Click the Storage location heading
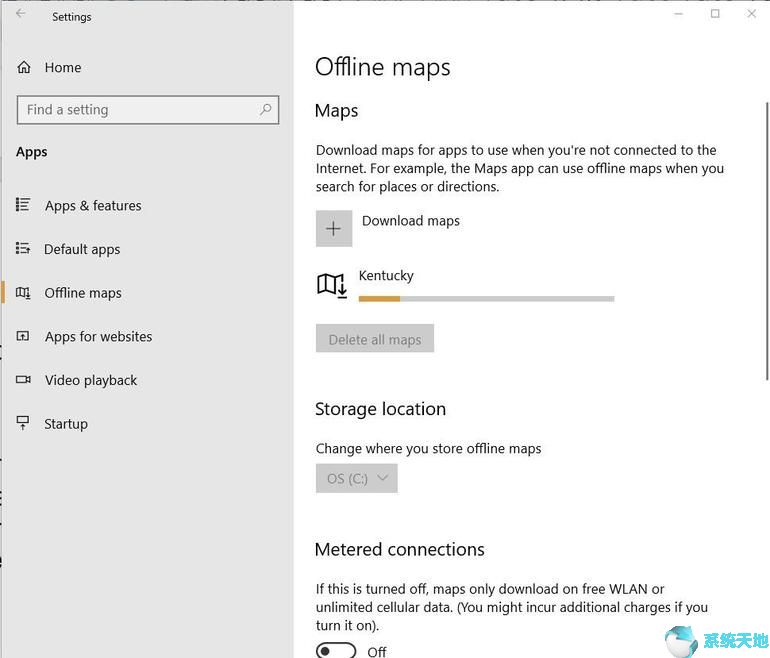Viewport: 770px width, 658px height. pos(381,409)
